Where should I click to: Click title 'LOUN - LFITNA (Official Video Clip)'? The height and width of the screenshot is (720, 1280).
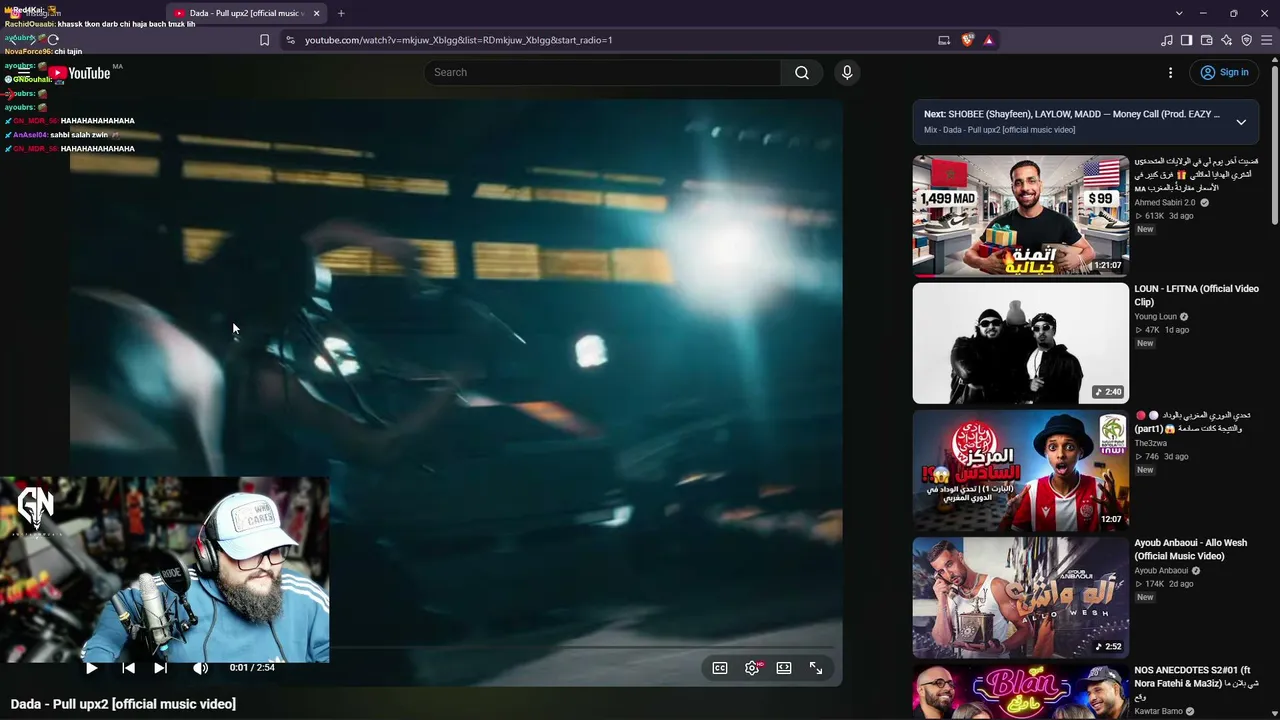[1196, 295]
